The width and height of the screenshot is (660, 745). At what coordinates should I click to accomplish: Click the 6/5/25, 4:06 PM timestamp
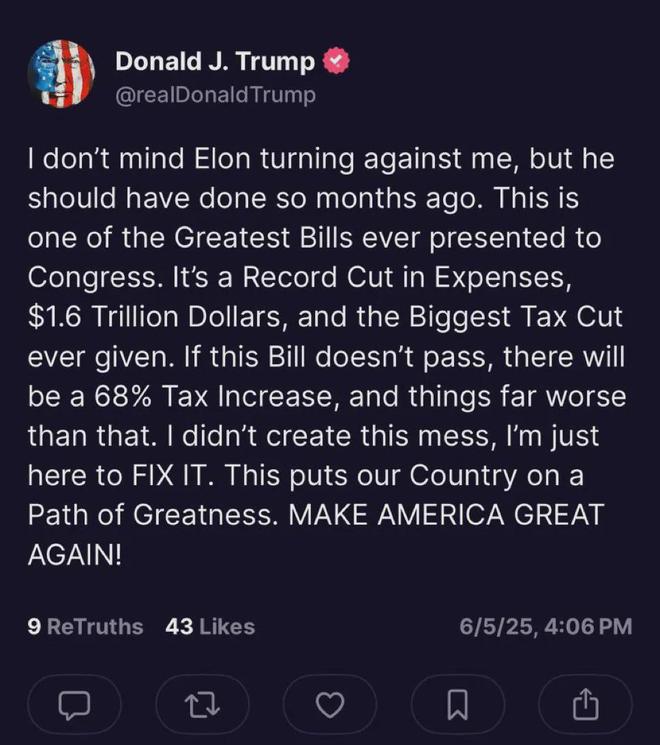[x=546, y=627]
